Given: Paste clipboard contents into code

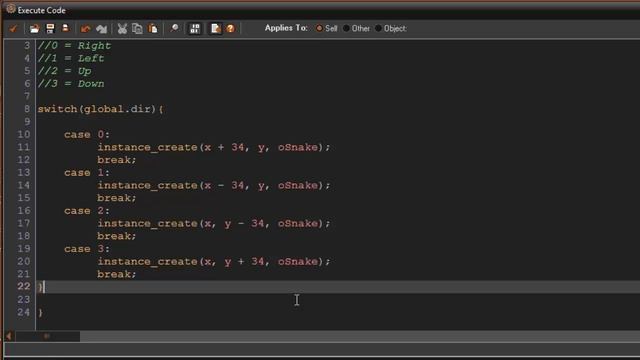Looking at the screenshot, I should point(153,29).
